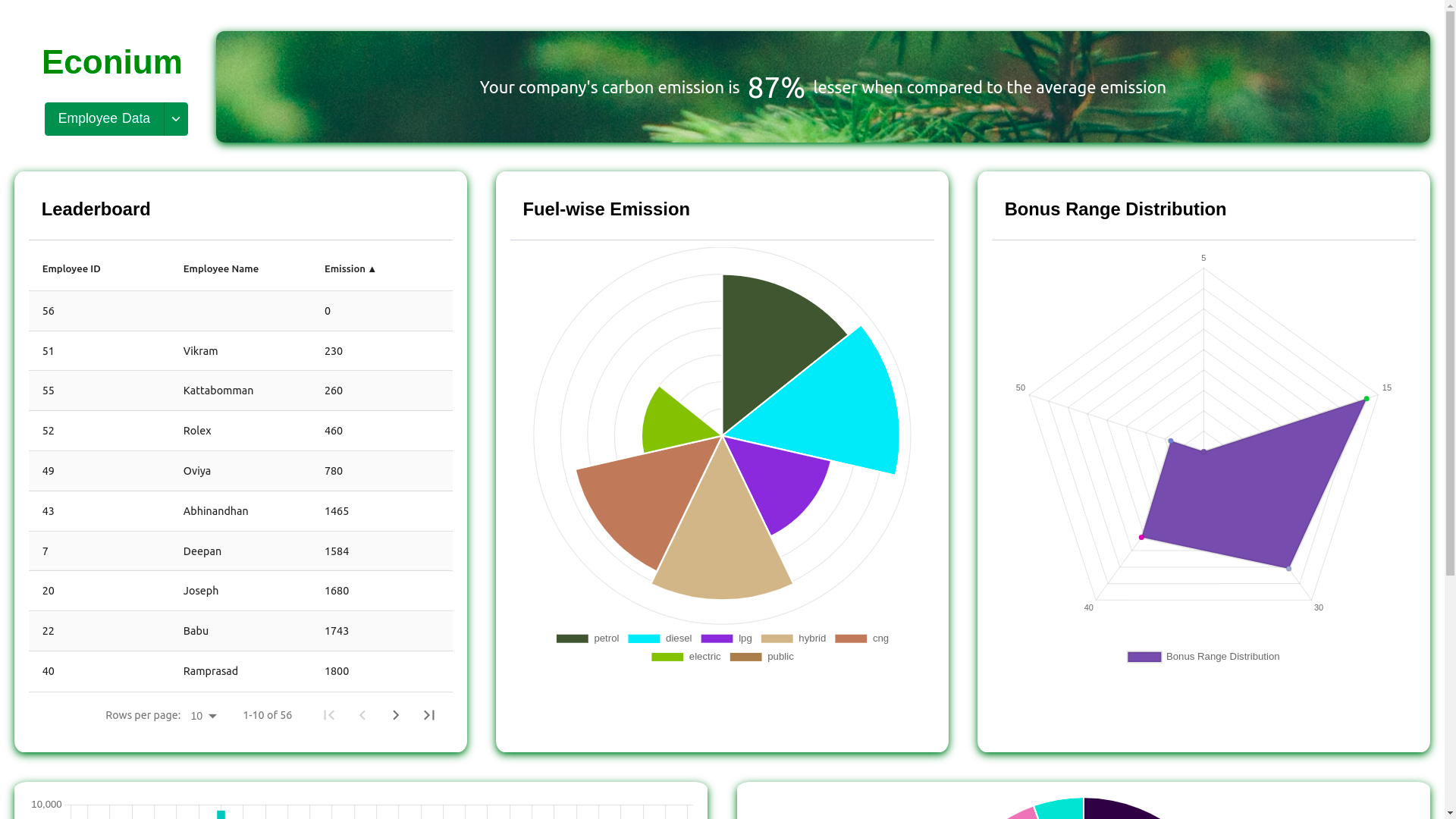The image size is (1456, 819).
Task: Go to next page of leaderboard
Action: pos(396,715)
